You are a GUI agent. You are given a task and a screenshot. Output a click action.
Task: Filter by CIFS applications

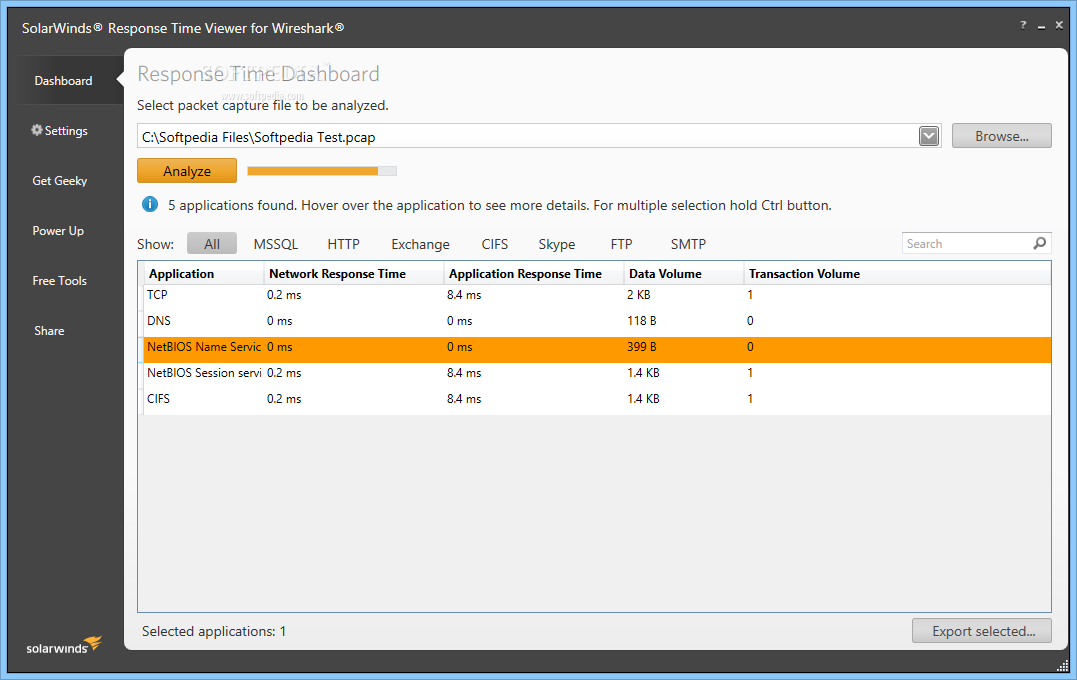495,244
